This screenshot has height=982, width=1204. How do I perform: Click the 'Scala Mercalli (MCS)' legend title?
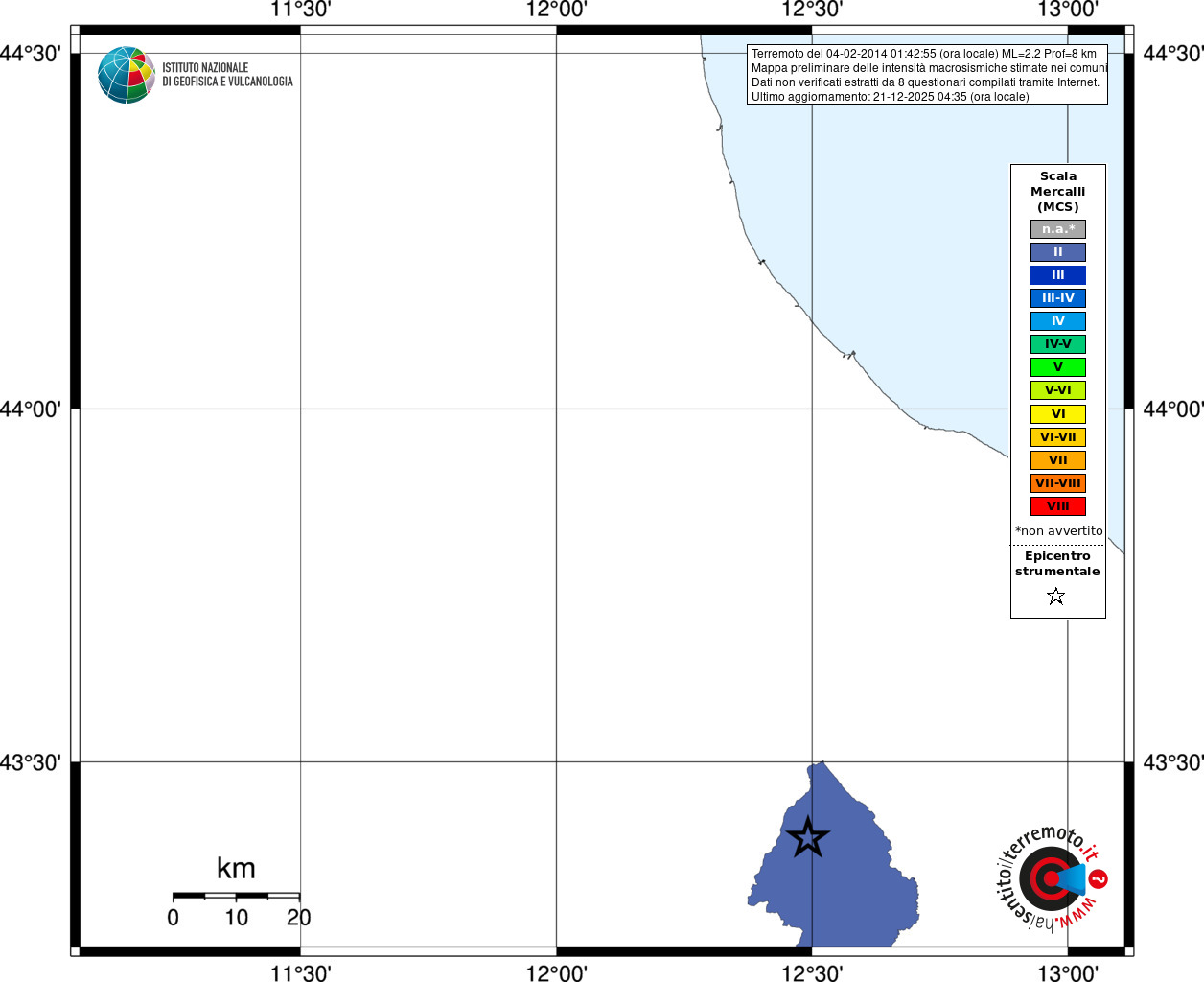click(1058, 192)
